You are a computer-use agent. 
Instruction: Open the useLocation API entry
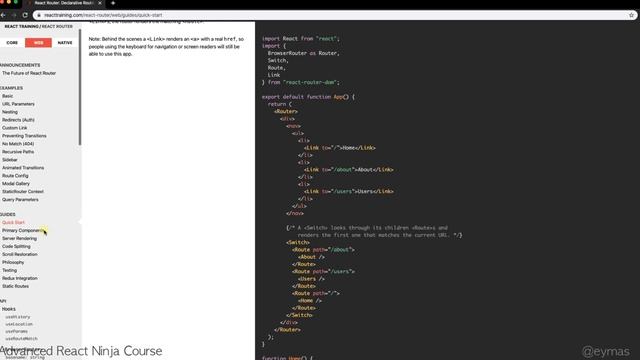(19, 324)
